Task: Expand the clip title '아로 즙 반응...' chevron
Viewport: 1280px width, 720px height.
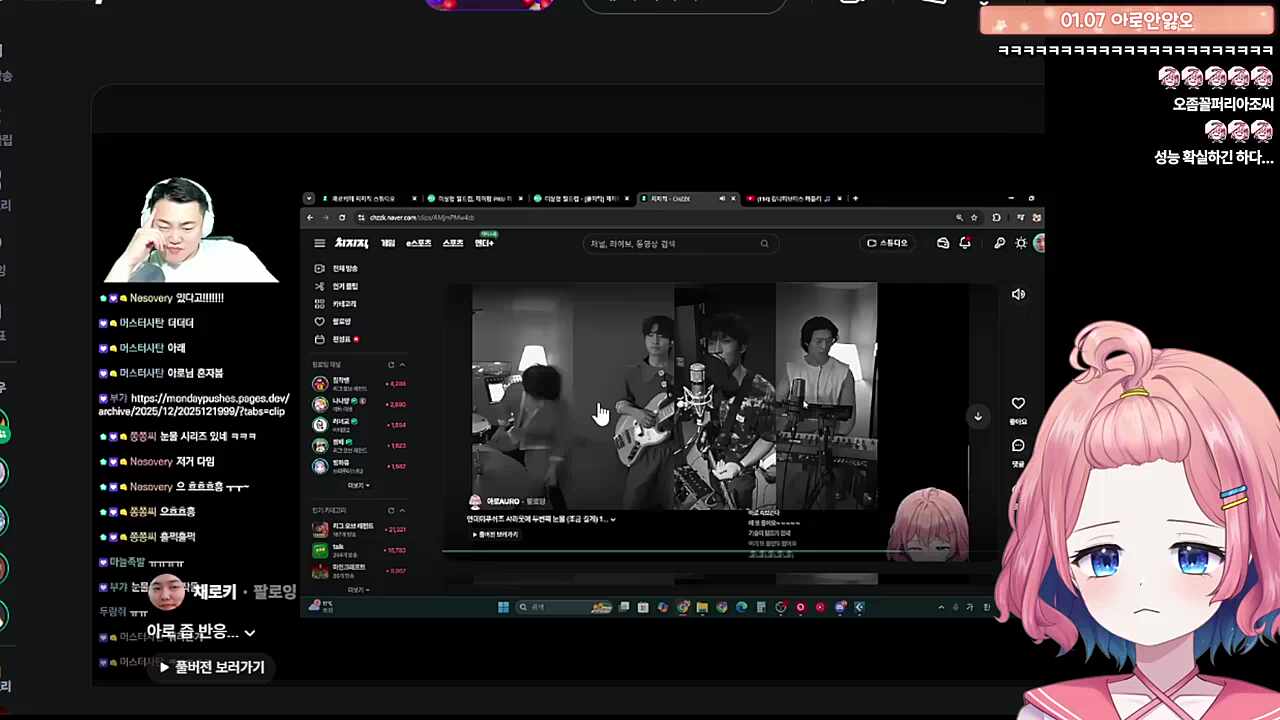Action: 250,632
